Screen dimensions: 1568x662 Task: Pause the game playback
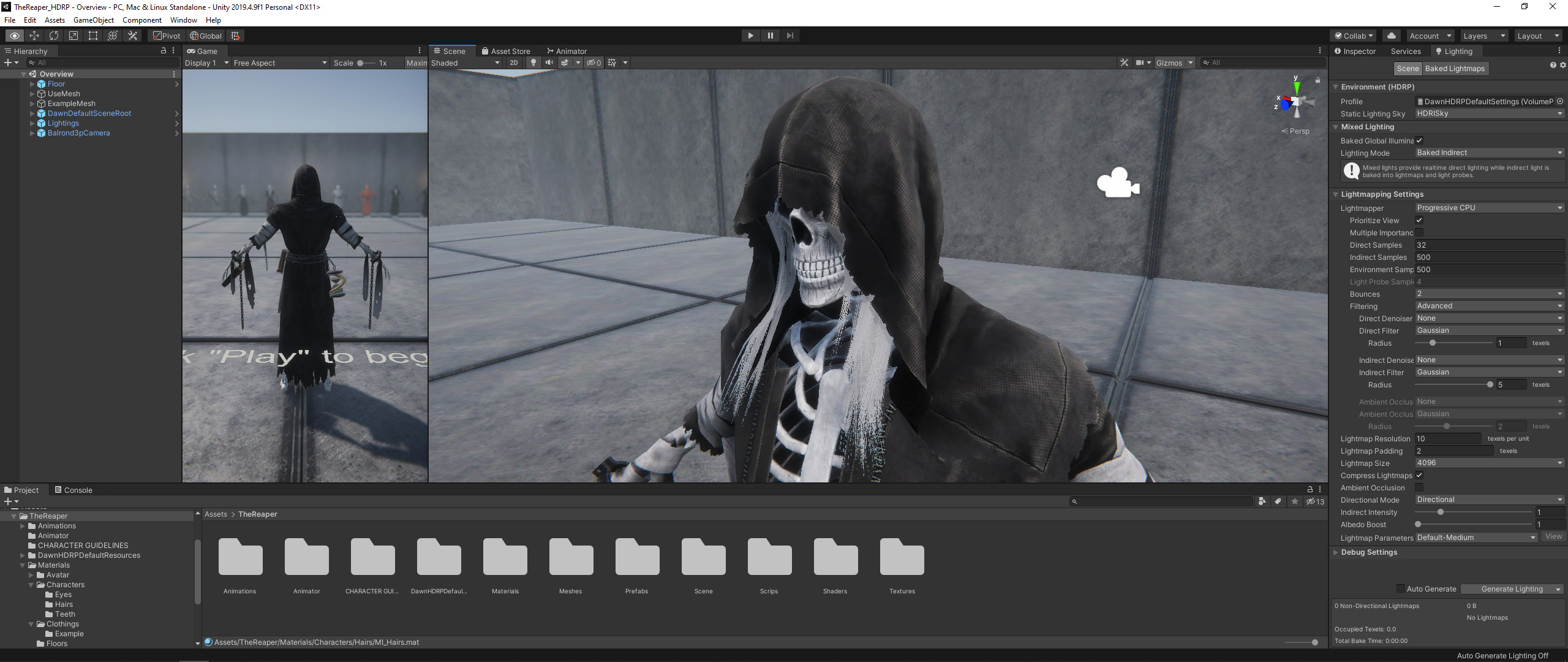770,36
